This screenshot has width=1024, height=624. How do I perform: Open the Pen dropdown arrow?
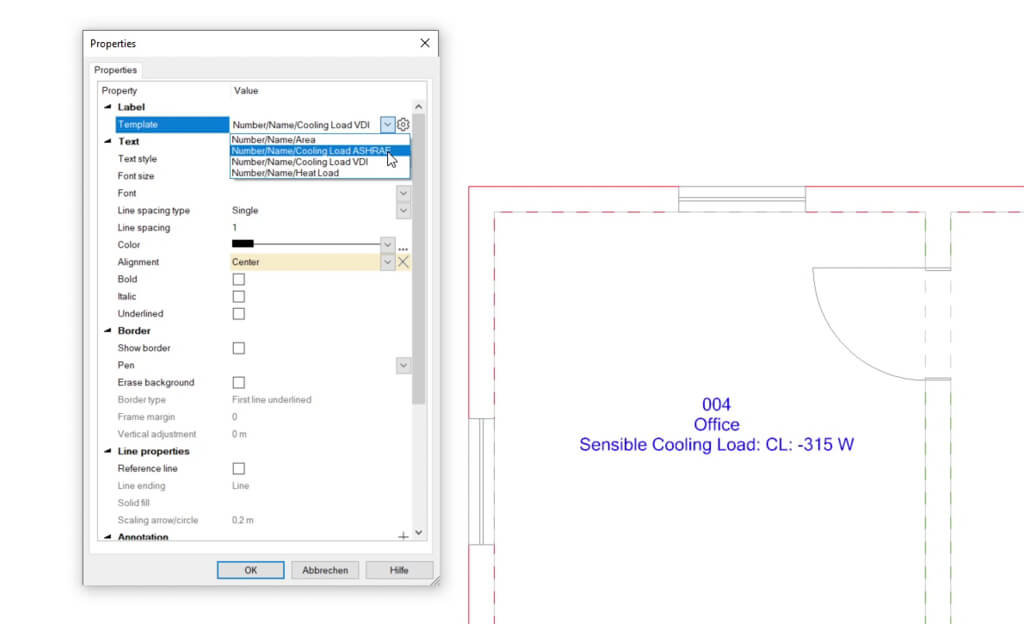(x=403, y=365)
